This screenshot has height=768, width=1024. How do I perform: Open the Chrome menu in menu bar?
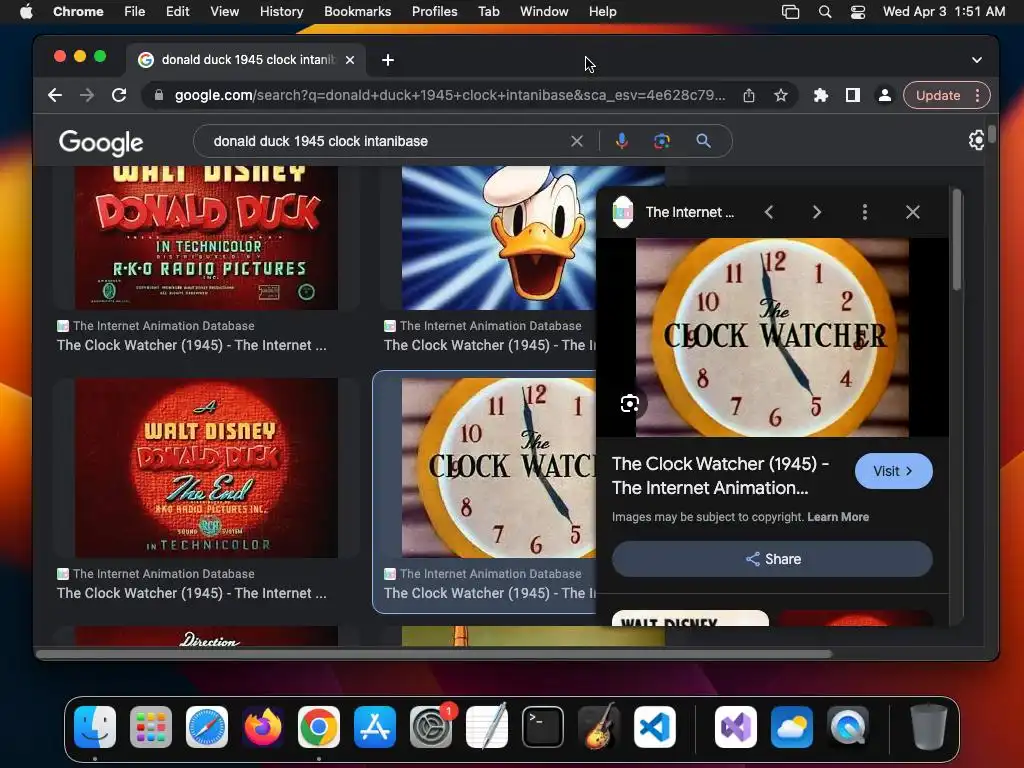pyautogui.click(x=78, y=12)
